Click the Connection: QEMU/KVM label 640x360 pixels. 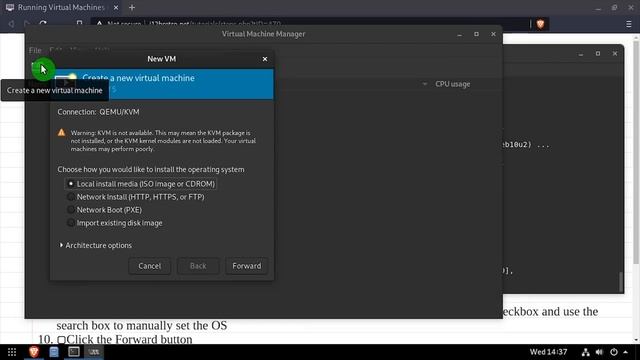(x=98, y=112)
